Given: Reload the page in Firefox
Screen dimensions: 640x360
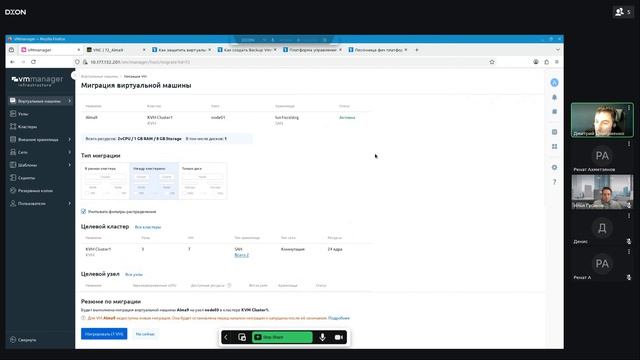Looking at the screenshot, I should pyautogui.click(x=33, y=62).
